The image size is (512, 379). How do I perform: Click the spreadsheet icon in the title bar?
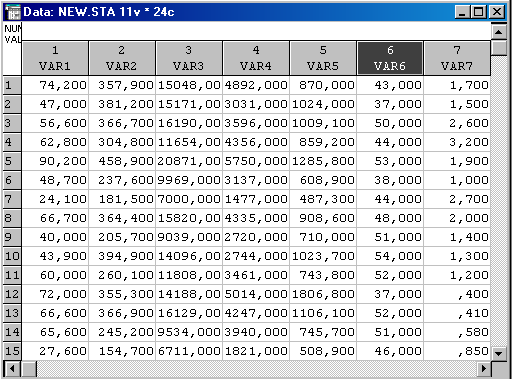[13, 12]
